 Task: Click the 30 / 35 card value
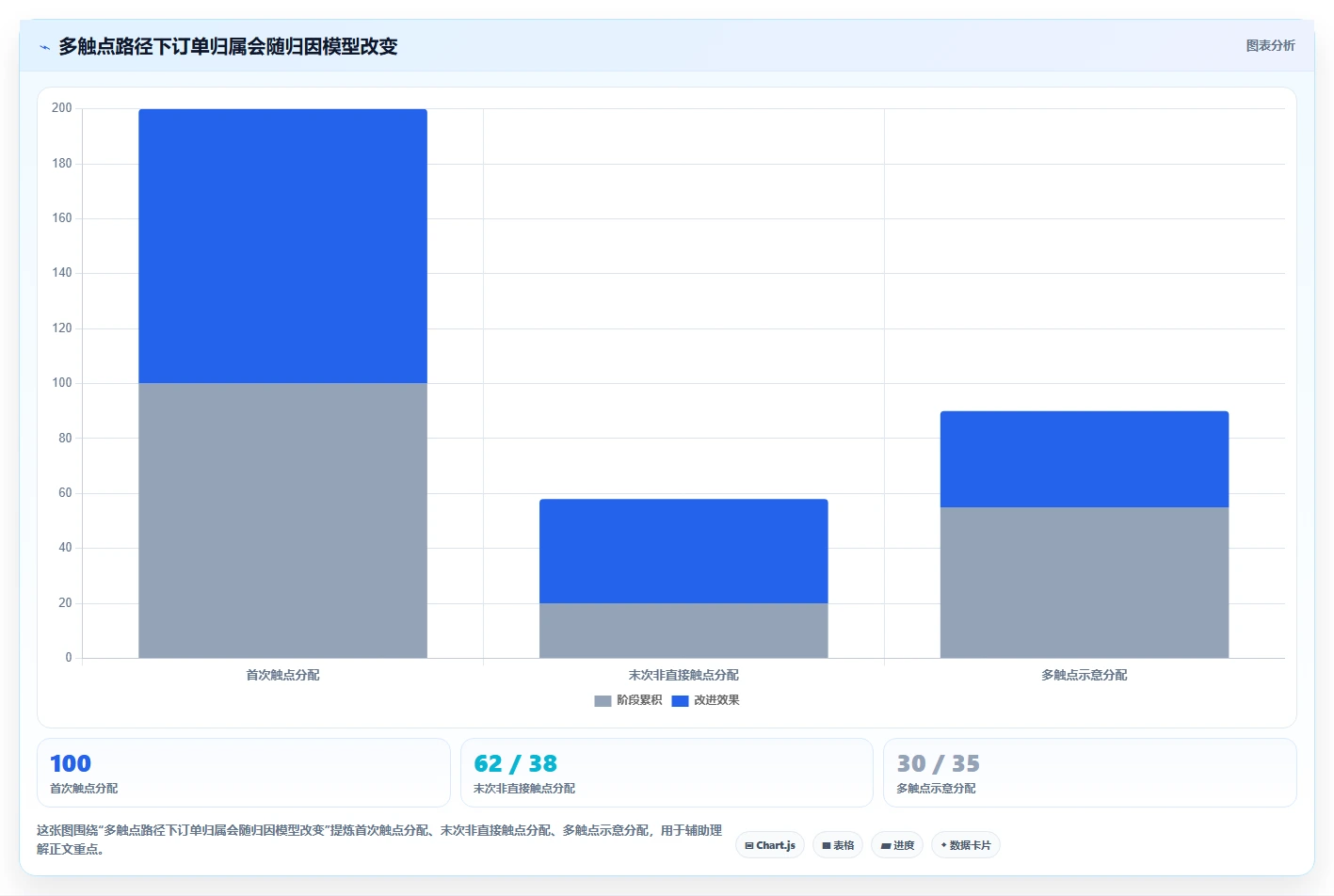coord(938,763)
